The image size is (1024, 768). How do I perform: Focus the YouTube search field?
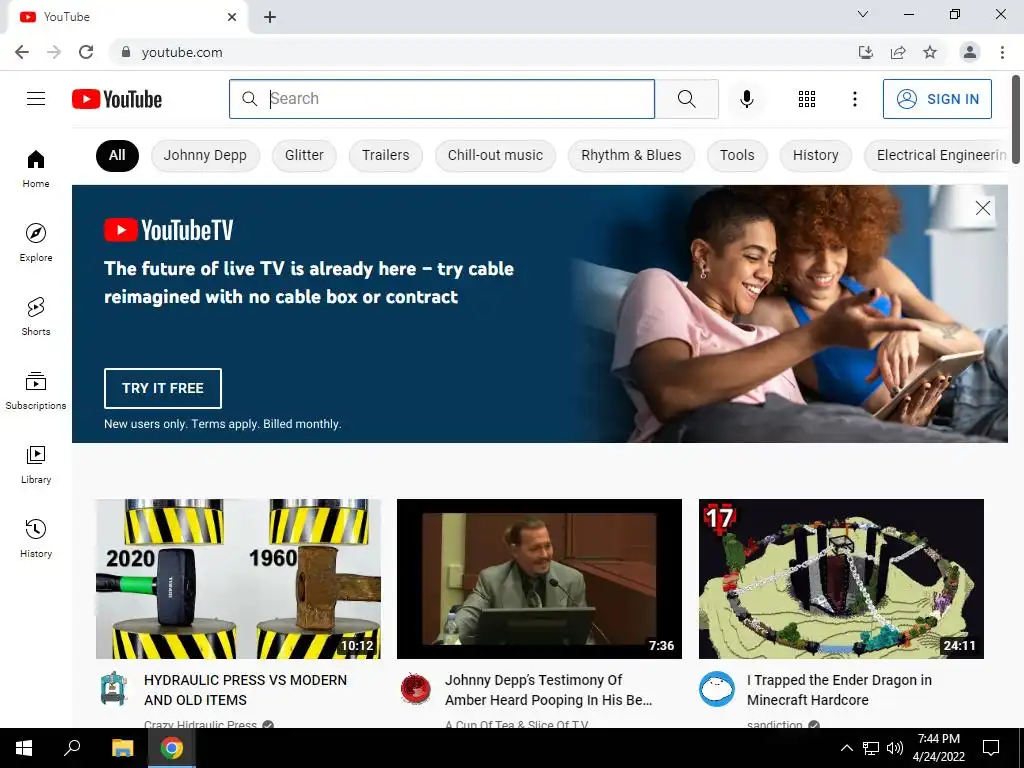(442, 99)
